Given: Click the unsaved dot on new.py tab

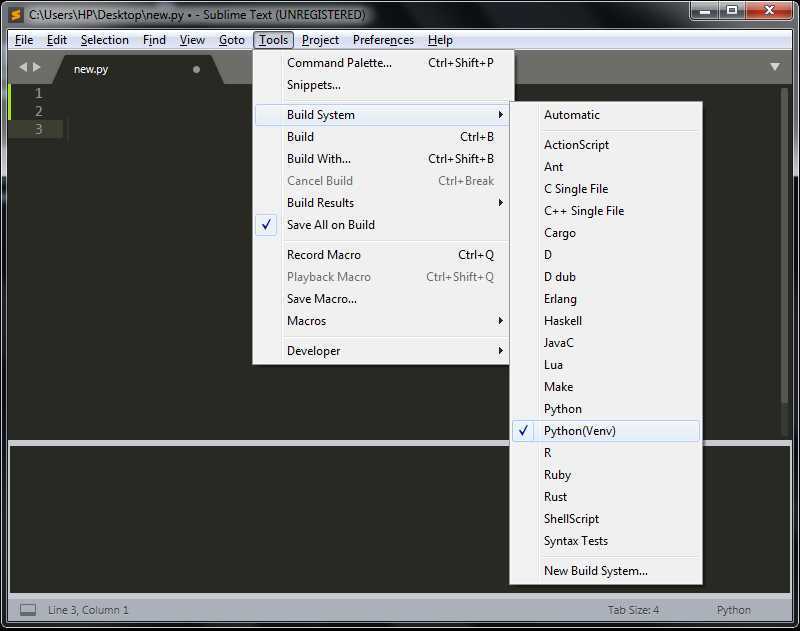Looking at the screenshot, I should [x=196, y=69].
